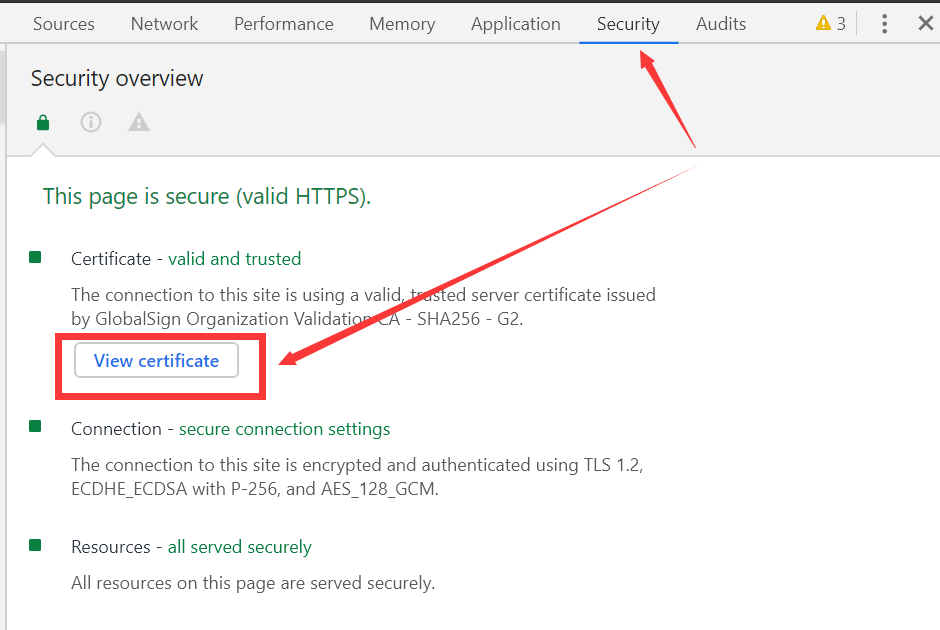Viewport: 940px width, 630px height.
Task: Click the 'valid and trusted' certificate text
Action: [234, 259]
